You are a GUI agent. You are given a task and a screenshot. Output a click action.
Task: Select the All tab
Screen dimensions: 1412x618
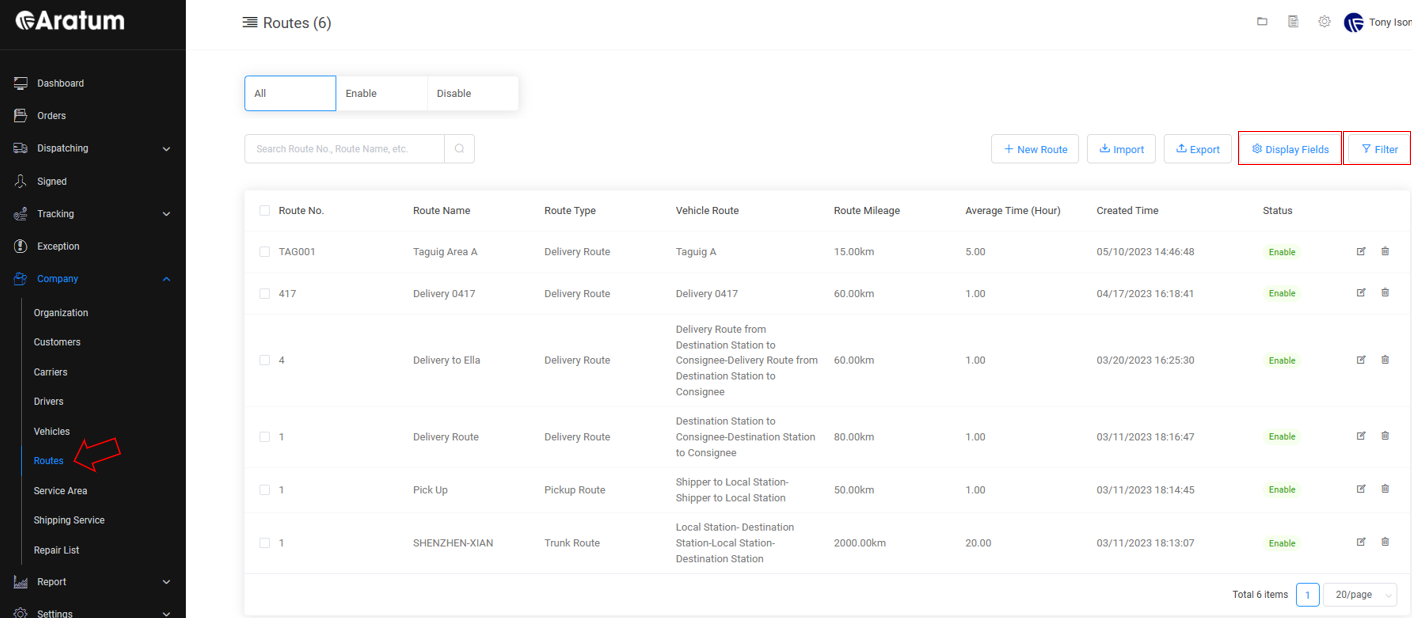[x=290, y=93]
